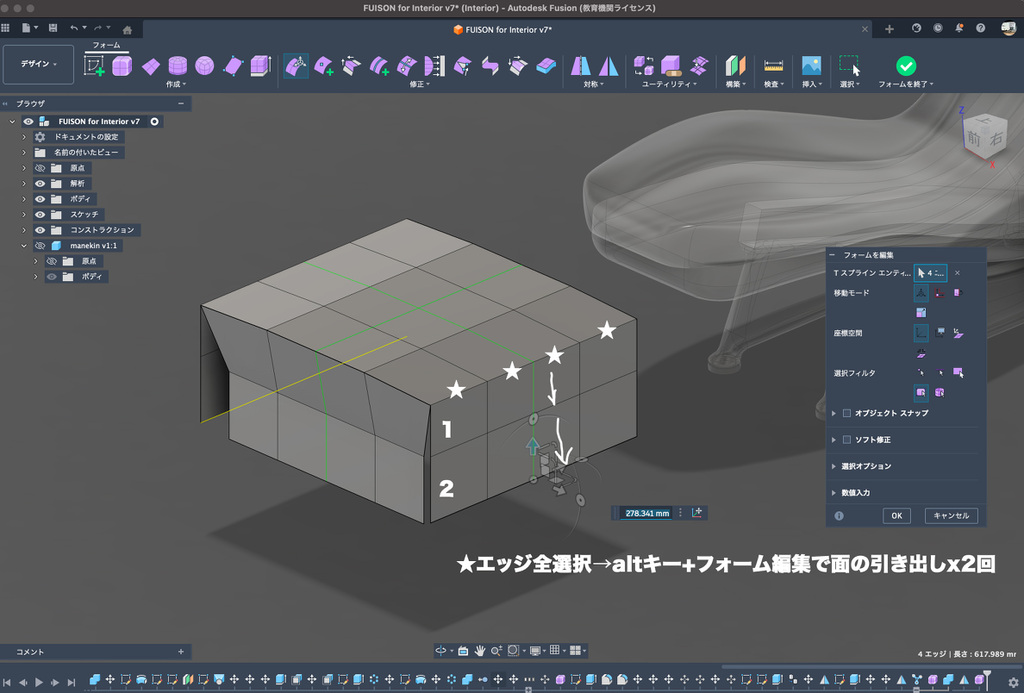
Task: Click the 278.341 mm distance input field
Action: click(x=645, y=513)
